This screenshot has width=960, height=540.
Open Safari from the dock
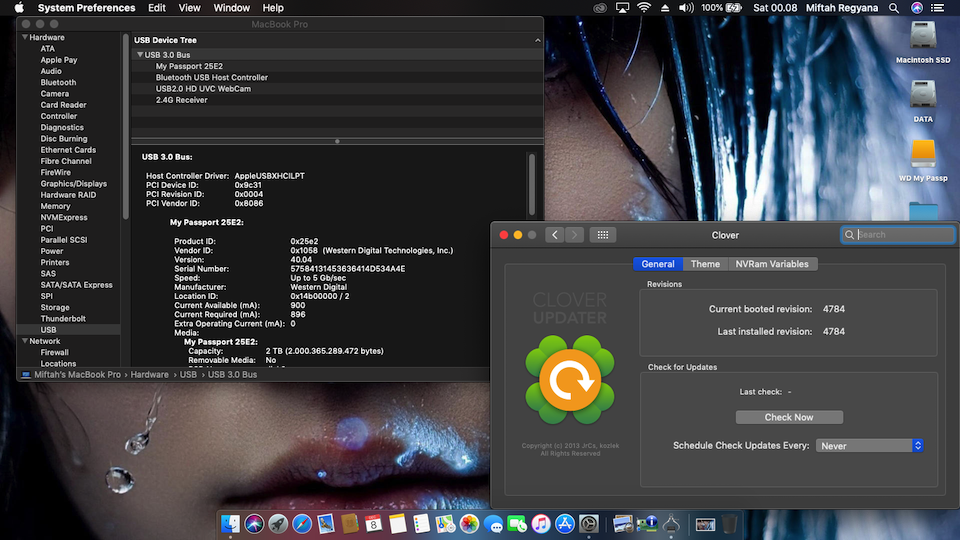coord(302,523)
